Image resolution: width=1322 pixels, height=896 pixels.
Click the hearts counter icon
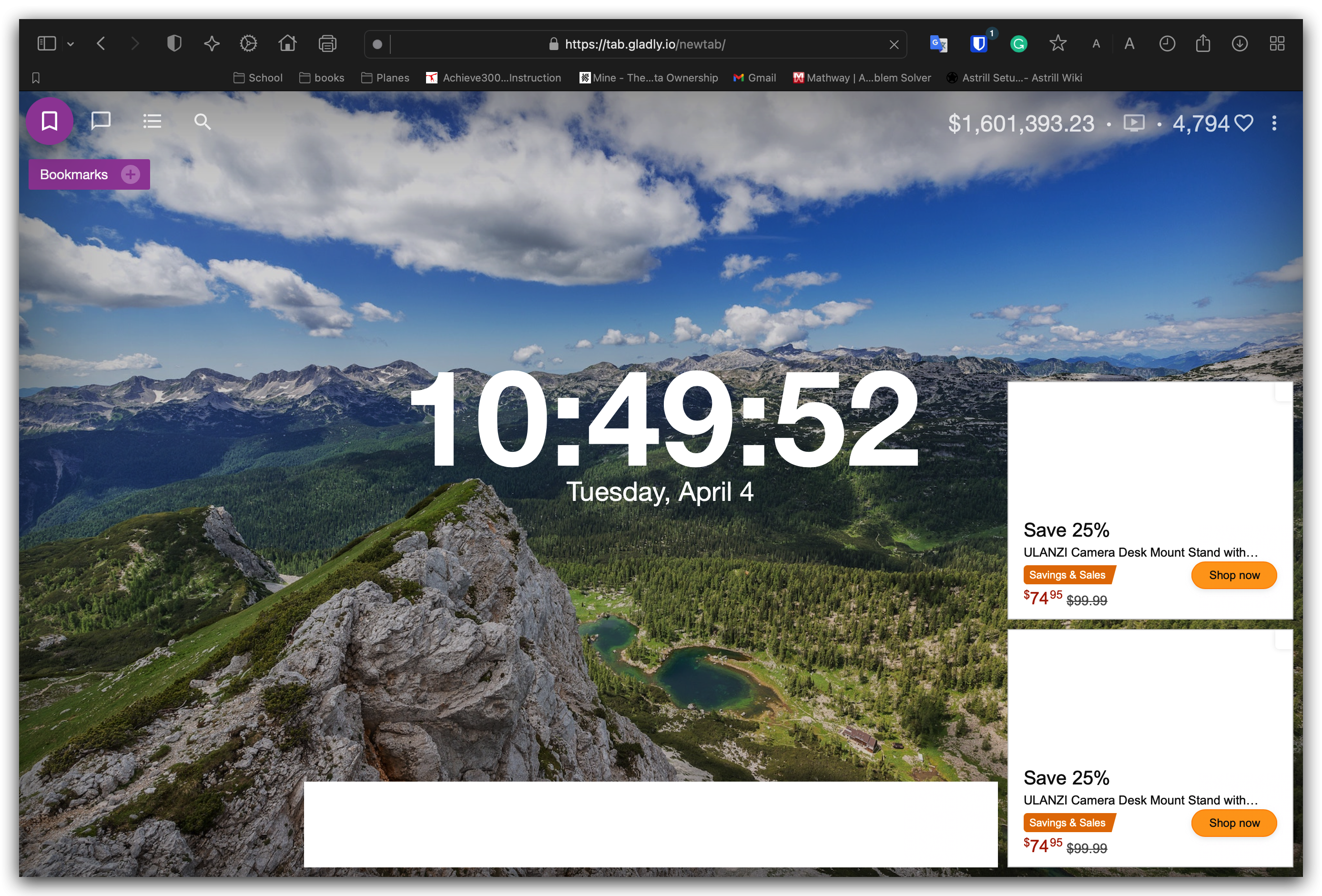(x=1243, y=123)
